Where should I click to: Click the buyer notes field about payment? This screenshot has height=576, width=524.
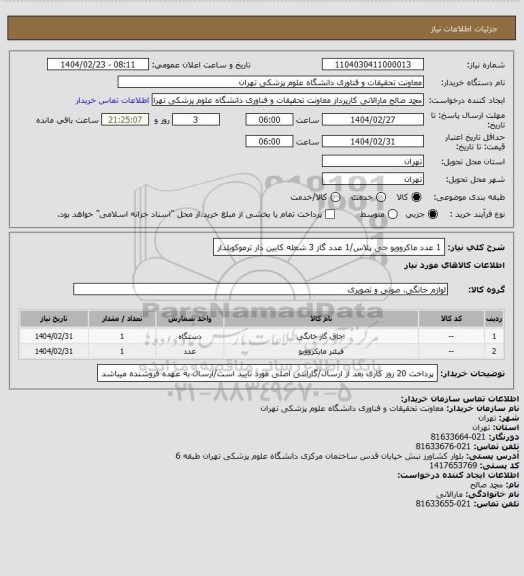pos(268,373)
